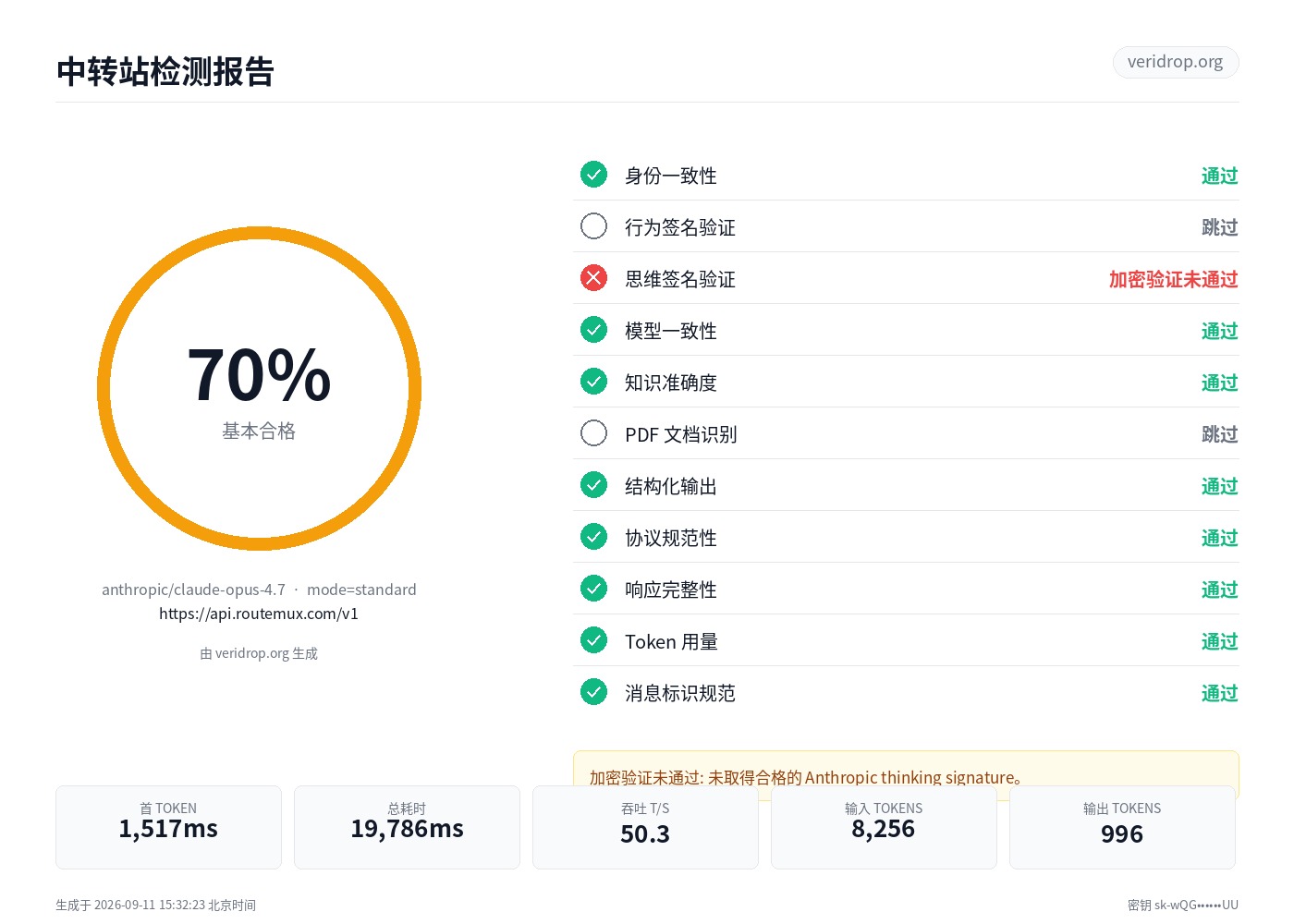Click the empty circle icon beside PDF 文档识别
Image resolution: width=1294 pixels, height=924 pixels.
point(593,433)
